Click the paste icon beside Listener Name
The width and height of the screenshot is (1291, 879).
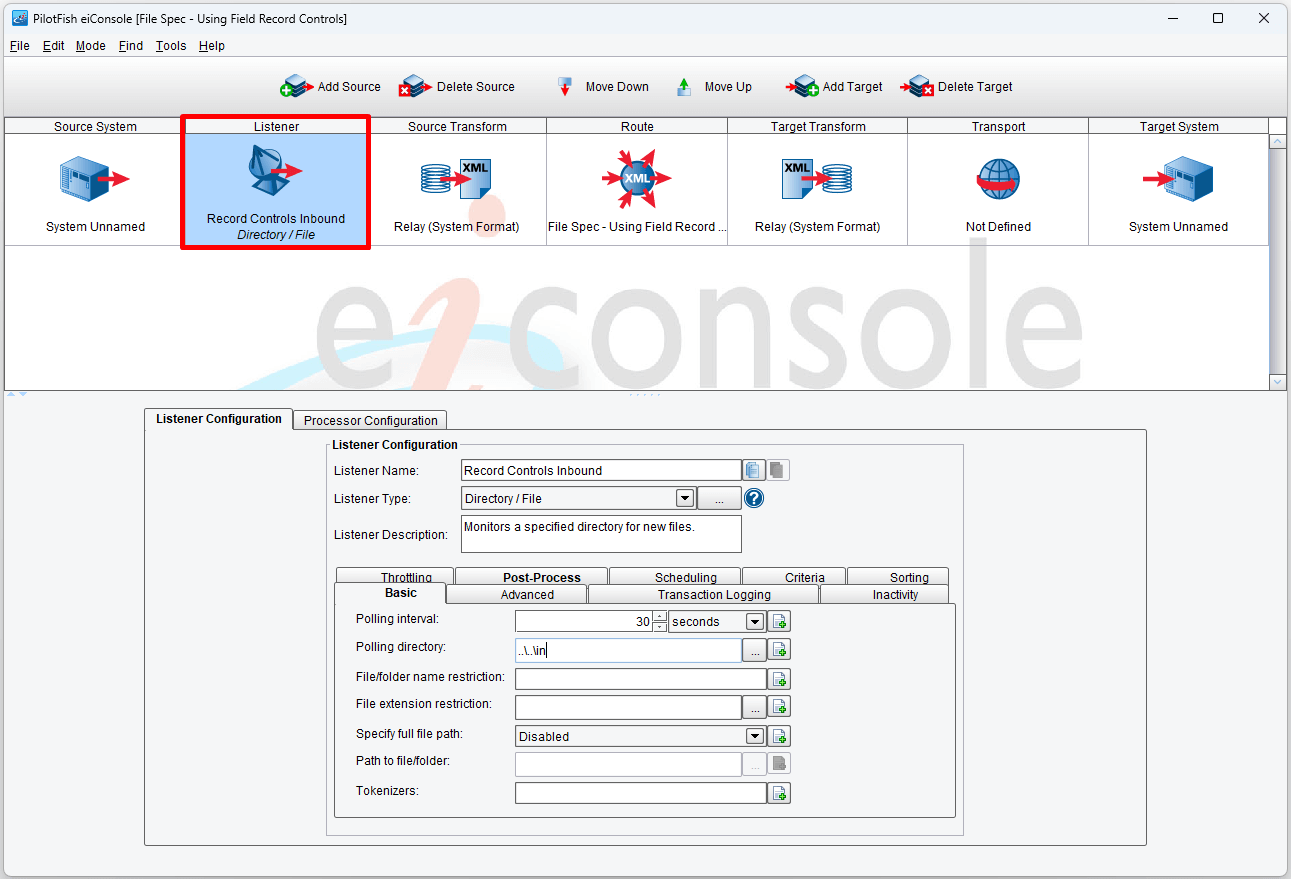[778, 470]
